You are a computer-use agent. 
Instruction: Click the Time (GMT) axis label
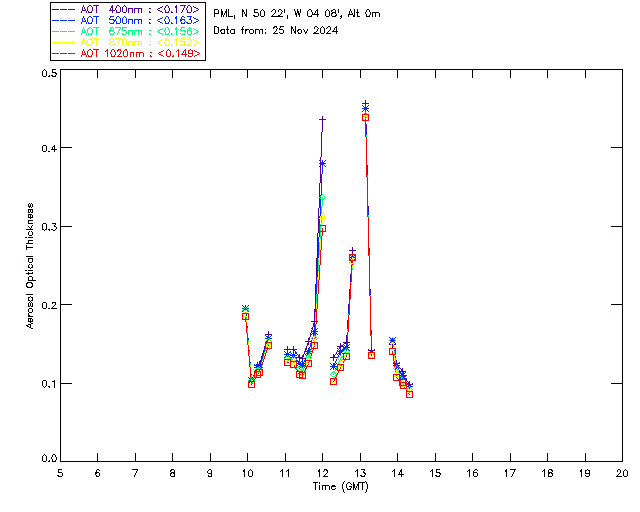[340, 487]
